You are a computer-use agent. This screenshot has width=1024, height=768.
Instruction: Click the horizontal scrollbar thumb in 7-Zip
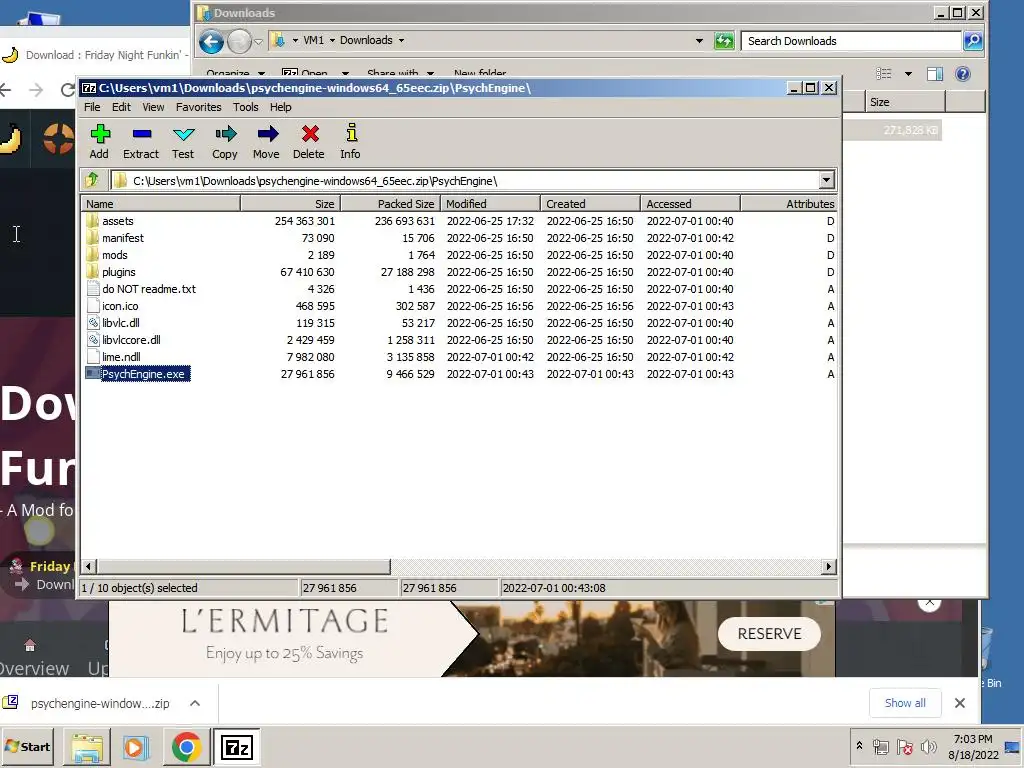click(x=243, y=566)
